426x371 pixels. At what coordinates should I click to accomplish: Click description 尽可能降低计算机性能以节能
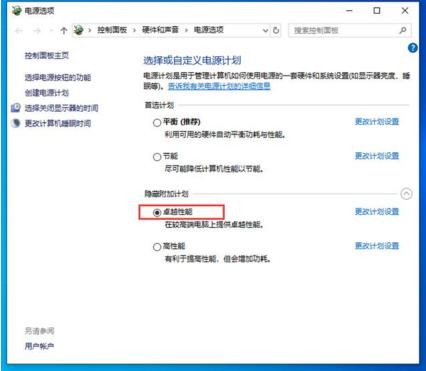pyautogui.click(x=214, y=169)
